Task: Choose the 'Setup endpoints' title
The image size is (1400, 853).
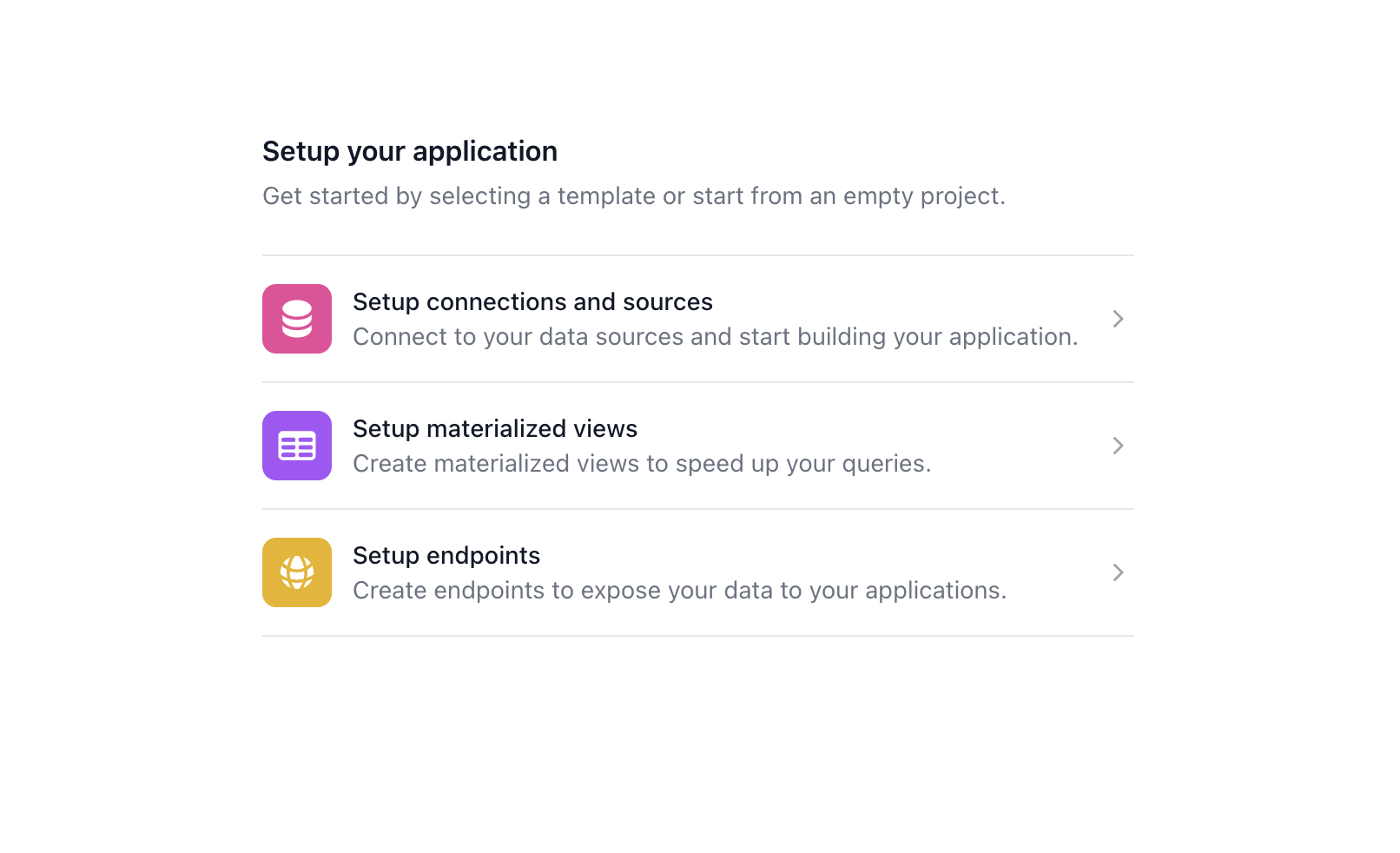Action: 446,555
